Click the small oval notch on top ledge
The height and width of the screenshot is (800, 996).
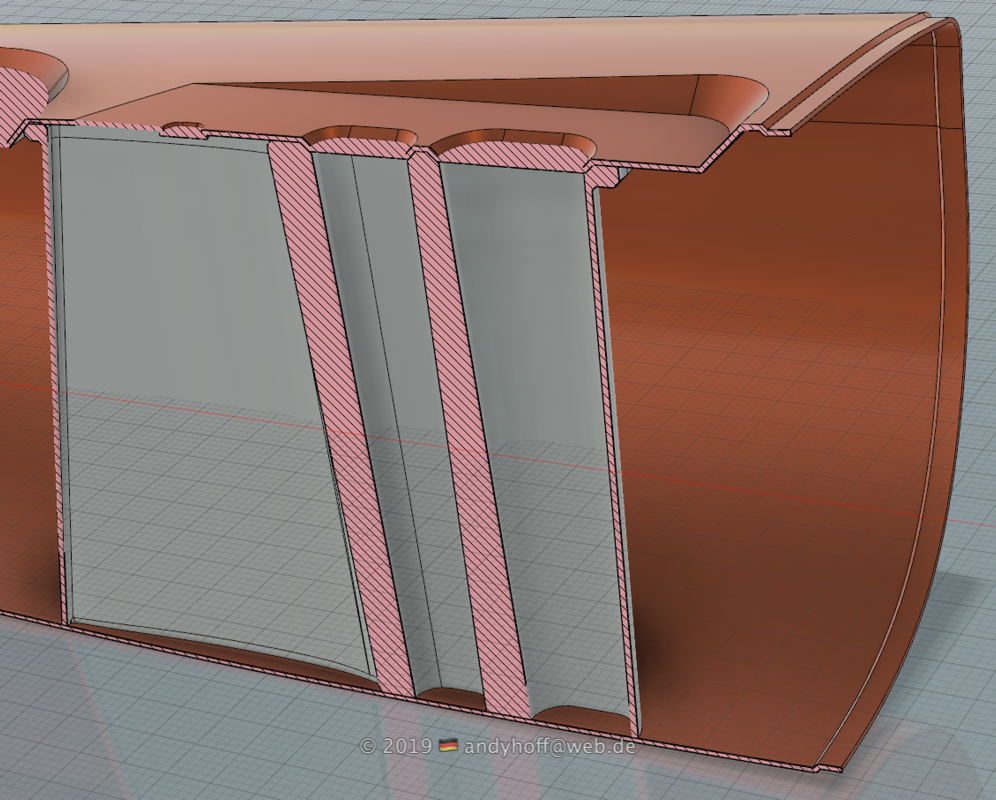tap(181, 129)
